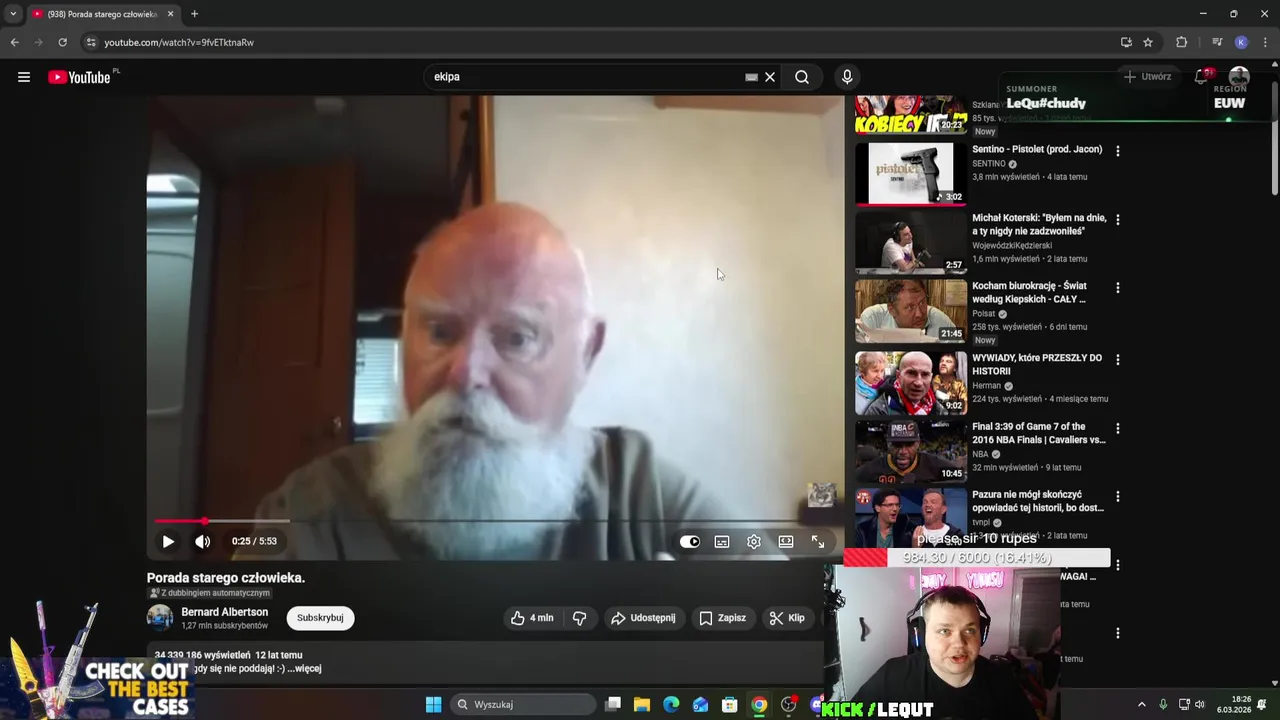Seek on the video progress bar
1280x720 pixels.
point(495,521)
